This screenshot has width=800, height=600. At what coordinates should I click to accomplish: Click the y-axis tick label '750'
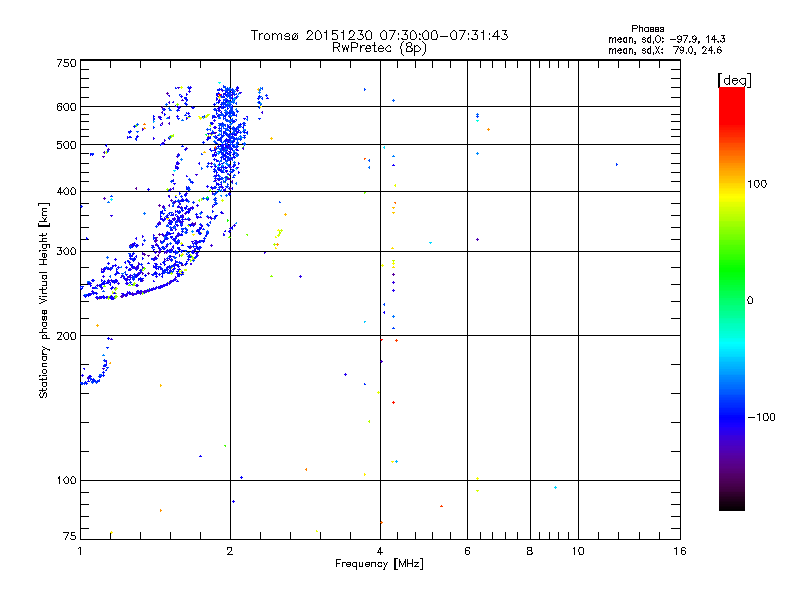coord(66,63)
